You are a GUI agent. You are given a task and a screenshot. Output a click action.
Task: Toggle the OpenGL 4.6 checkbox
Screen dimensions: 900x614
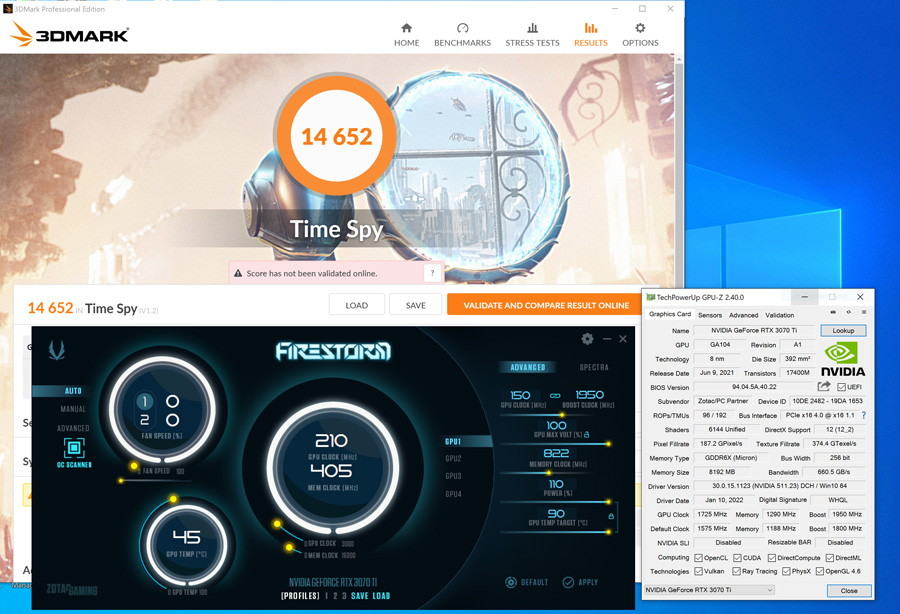[820, 571]
